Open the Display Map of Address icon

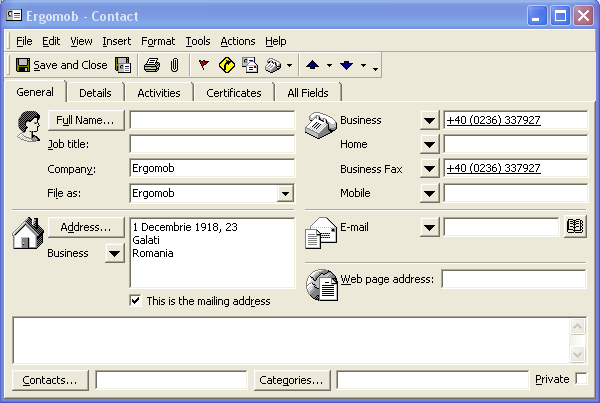227,65
